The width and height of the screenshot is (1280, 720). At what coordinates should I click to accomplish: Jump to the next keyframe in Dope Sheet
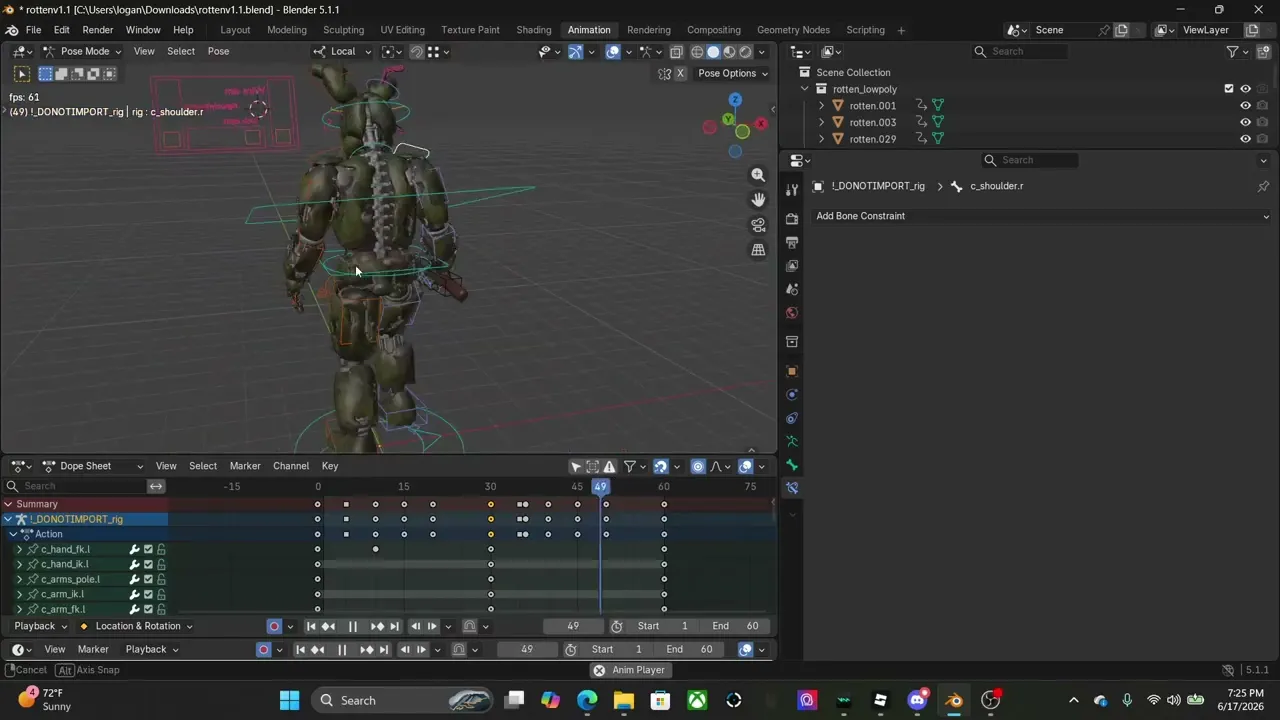click(x=376, y=626)
